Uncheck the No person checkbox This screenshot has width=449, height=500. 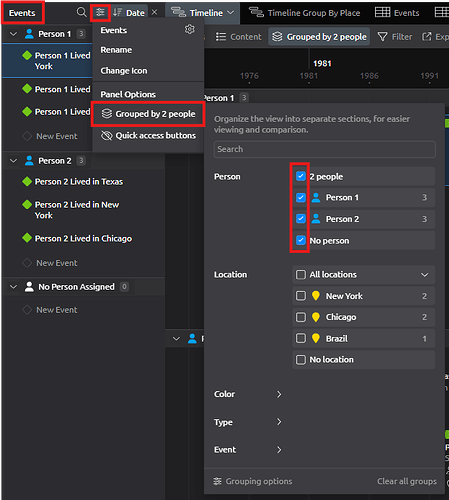301,240
